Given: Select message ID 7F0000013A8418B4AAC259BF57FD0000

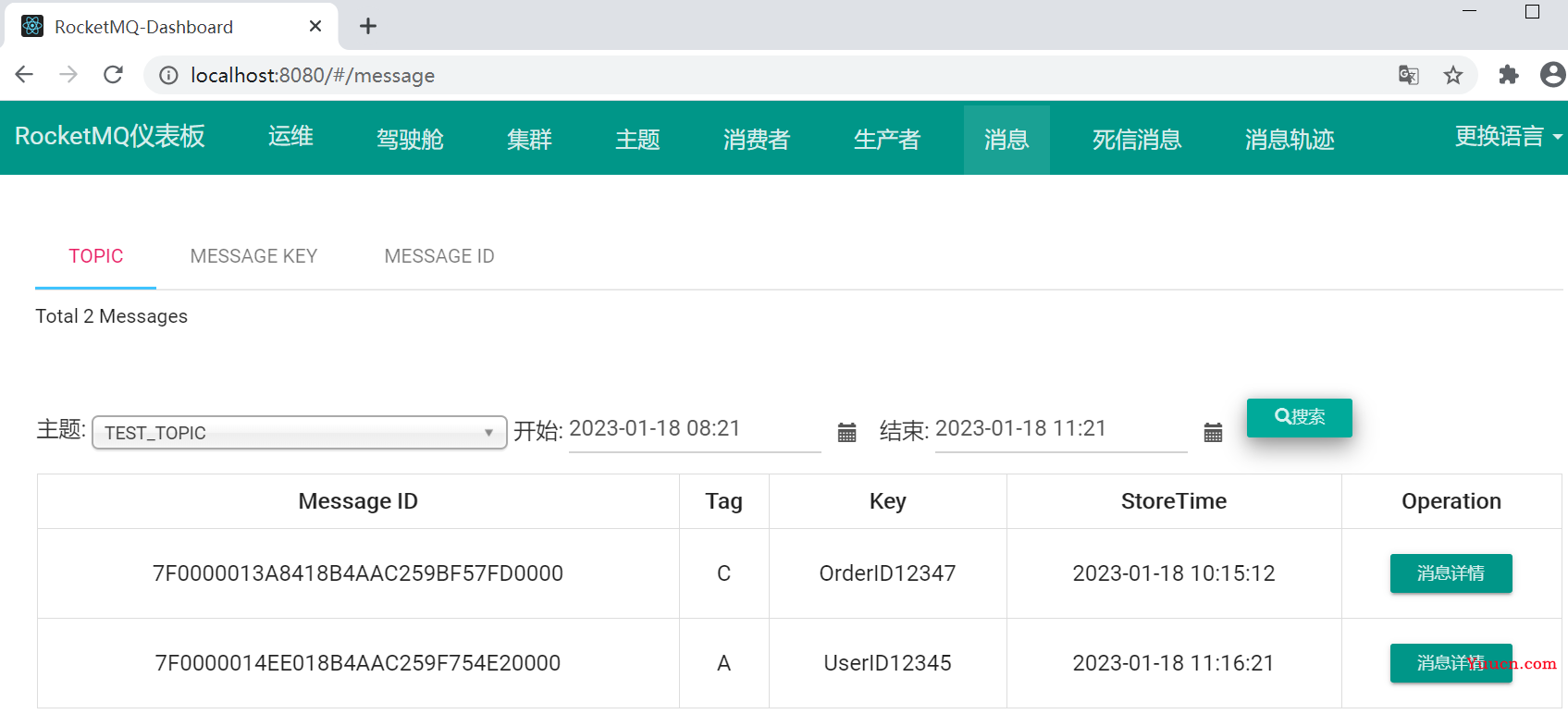Looking at the screenshot, I should (x=358, y=573).
